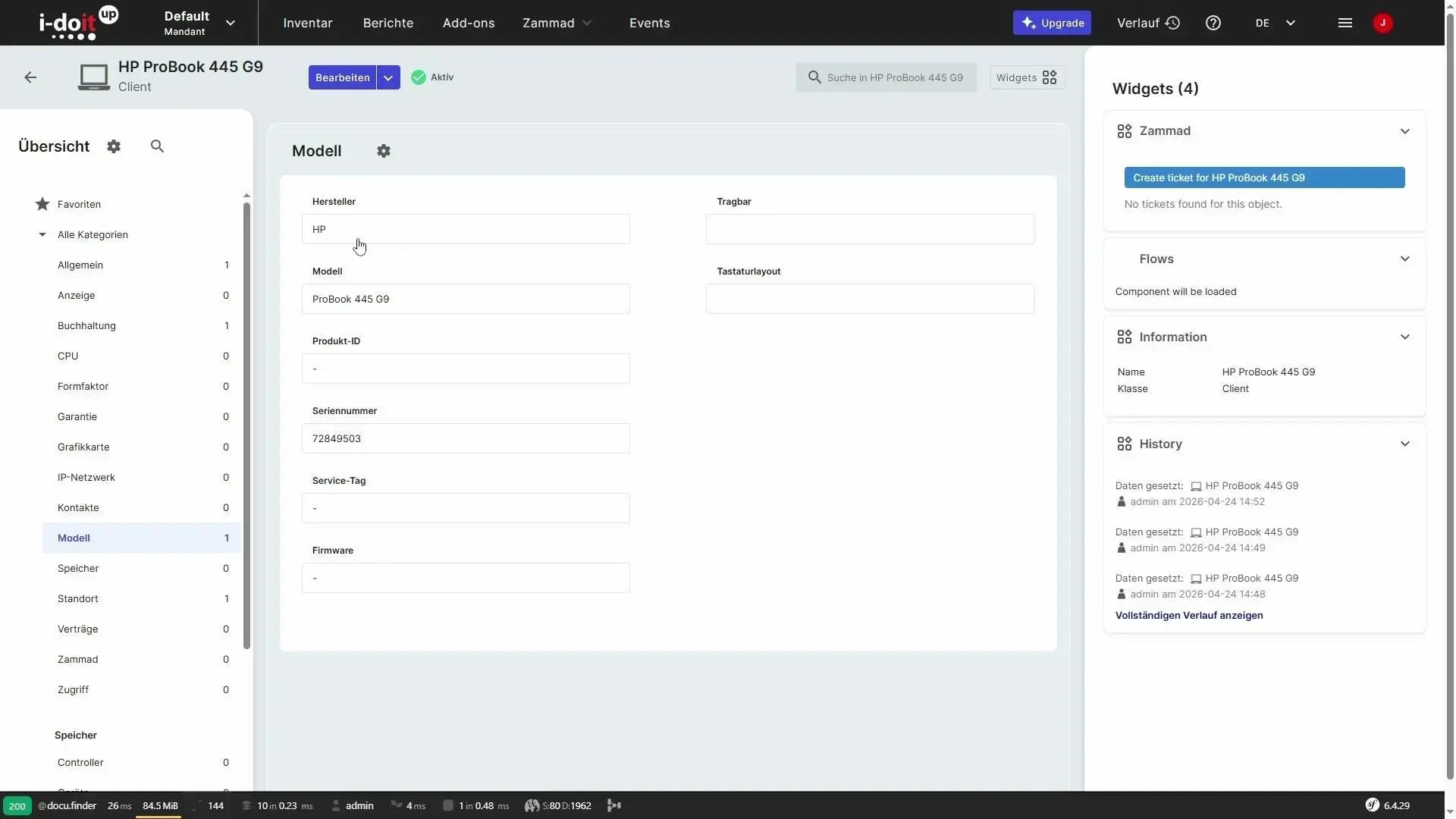This screenshot has height=819, width=1456.
Task: Click the search magnifier in object search
Action: click(814, 77)
